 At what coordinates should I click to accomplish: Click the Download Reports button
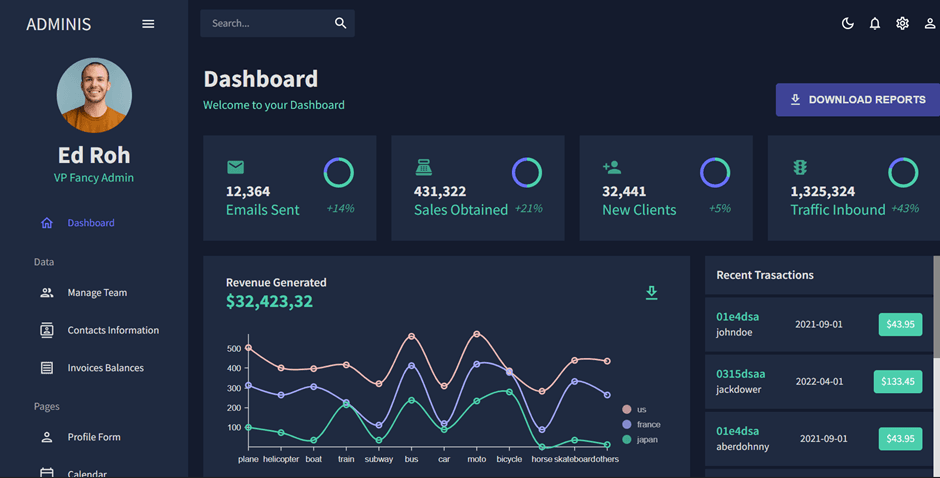(x=858, y=100)
